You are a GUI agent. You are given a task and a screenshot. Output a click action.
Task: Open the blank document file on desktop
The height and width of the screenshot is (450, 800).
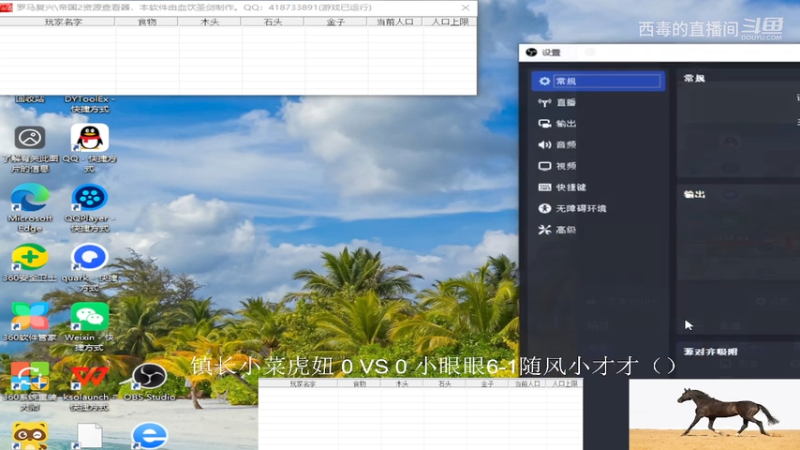tap(89, 436)
